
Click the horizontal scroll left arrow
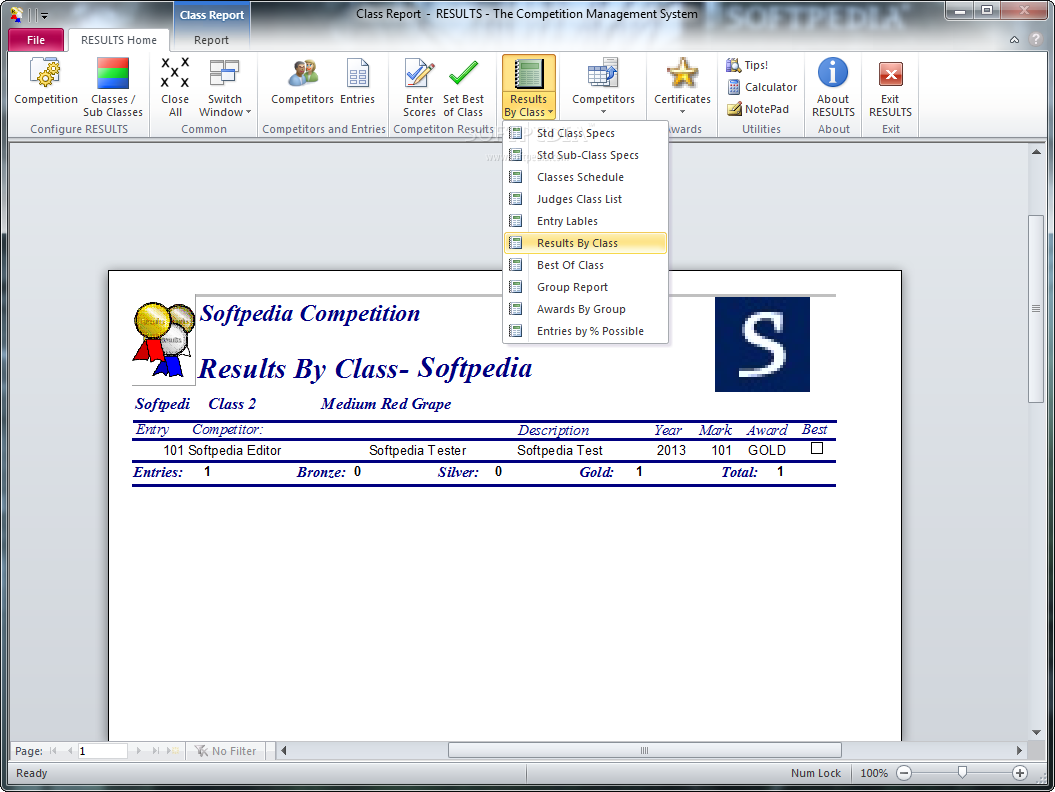283,750
